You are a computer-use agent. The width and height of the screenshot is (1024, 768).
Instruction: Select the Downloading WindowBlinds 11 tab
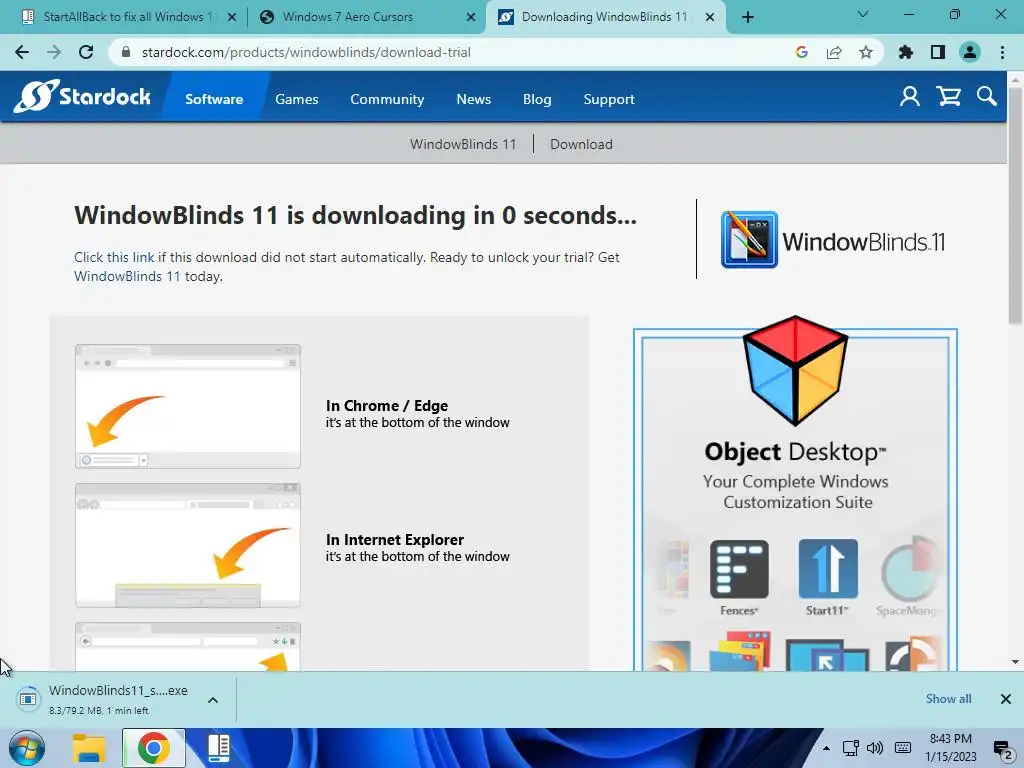(x=607, y=17)
